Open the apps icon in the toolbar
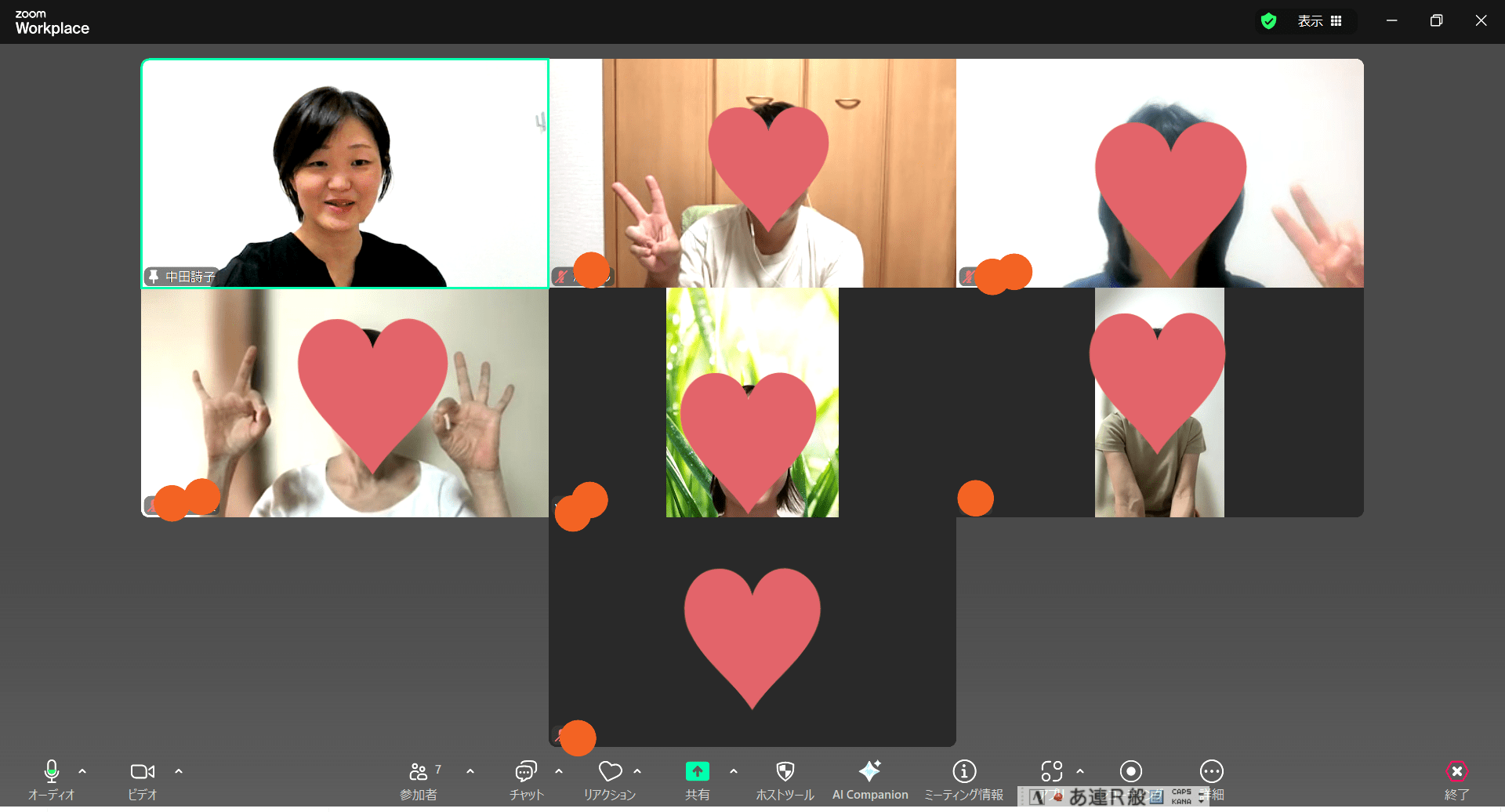 [x=1051, y=772]
